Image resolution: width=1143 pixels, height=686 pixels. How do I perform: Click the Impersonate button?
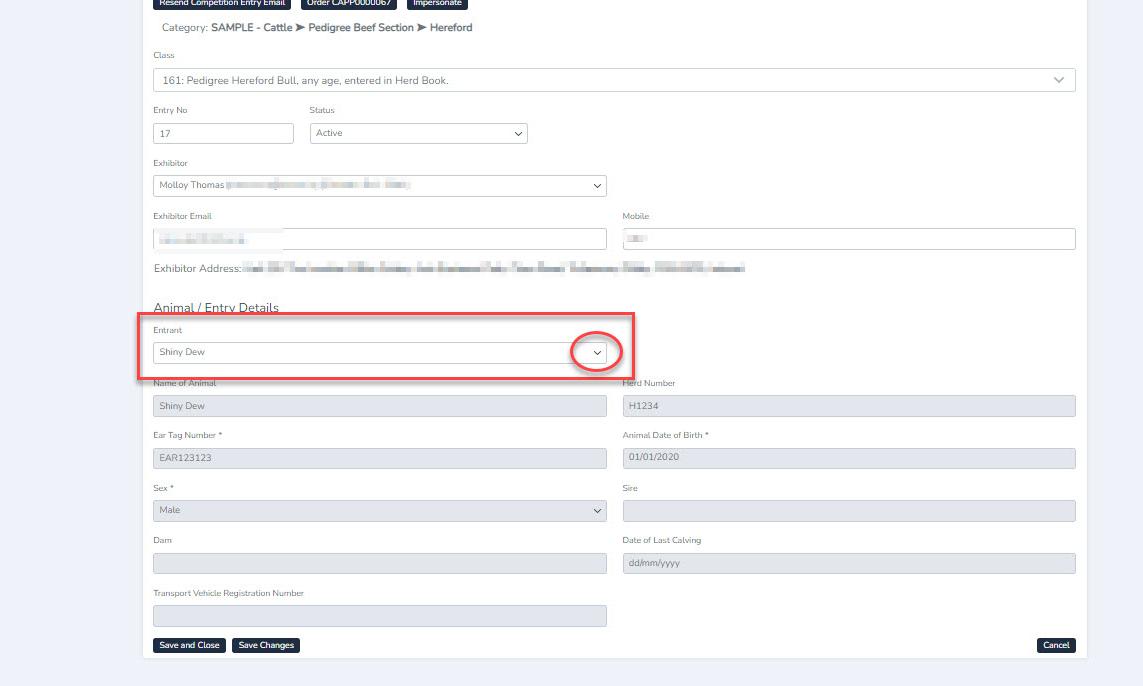437,4
